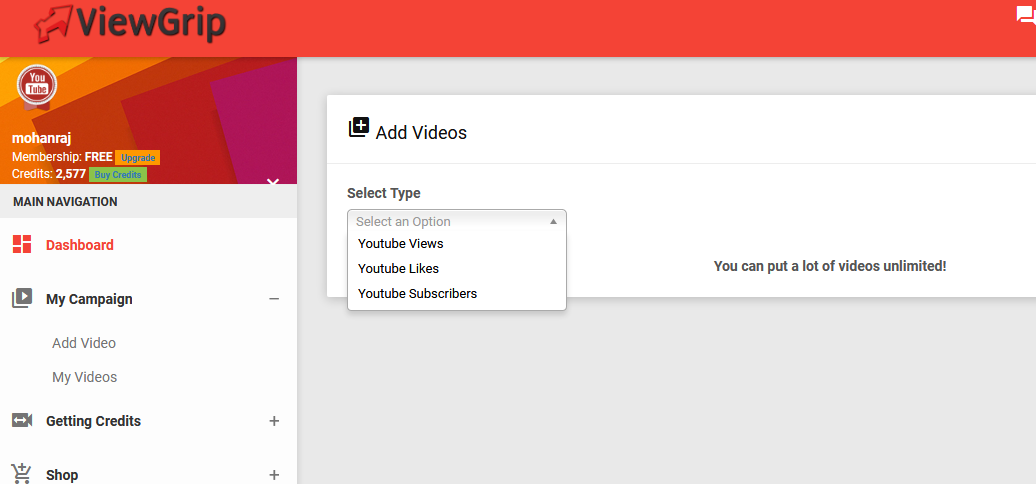Click the Select Type dropdown arrow
1036x484 pixels.
(x=554, y=222)
